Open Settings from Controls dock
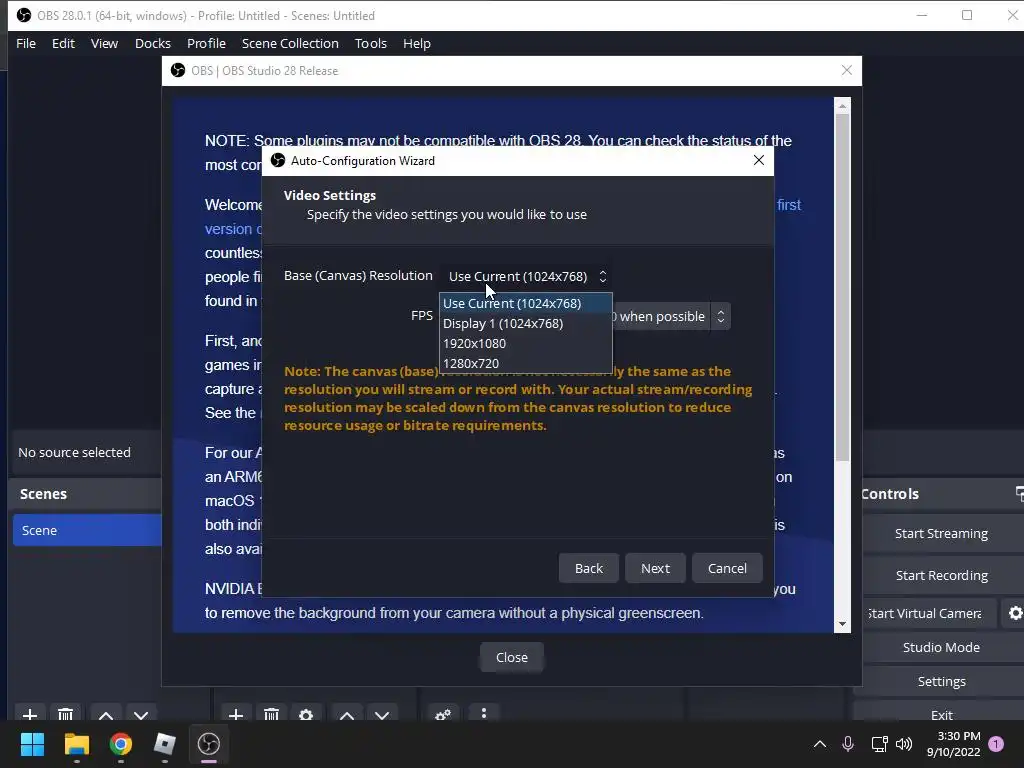Viewport: 1024px width, 768px height. coord(941,681)
